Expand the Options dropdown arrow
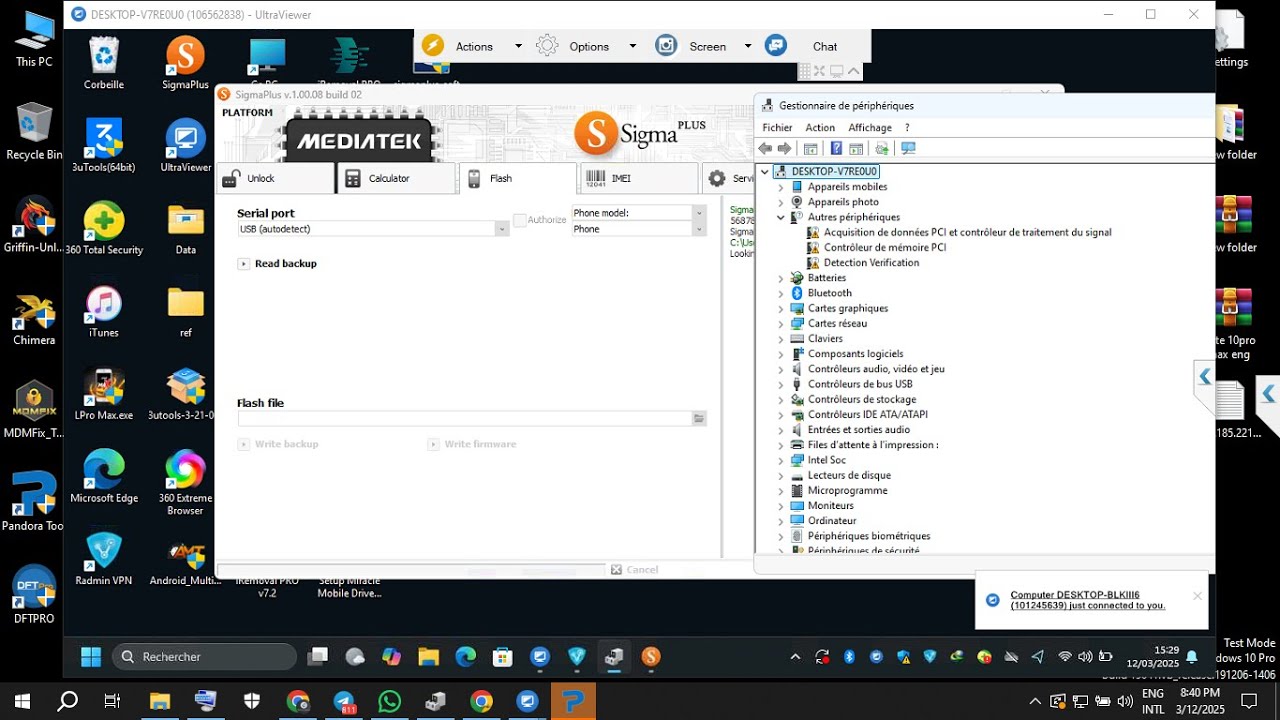Screen dimensions: 1280x720 point(632,46)
